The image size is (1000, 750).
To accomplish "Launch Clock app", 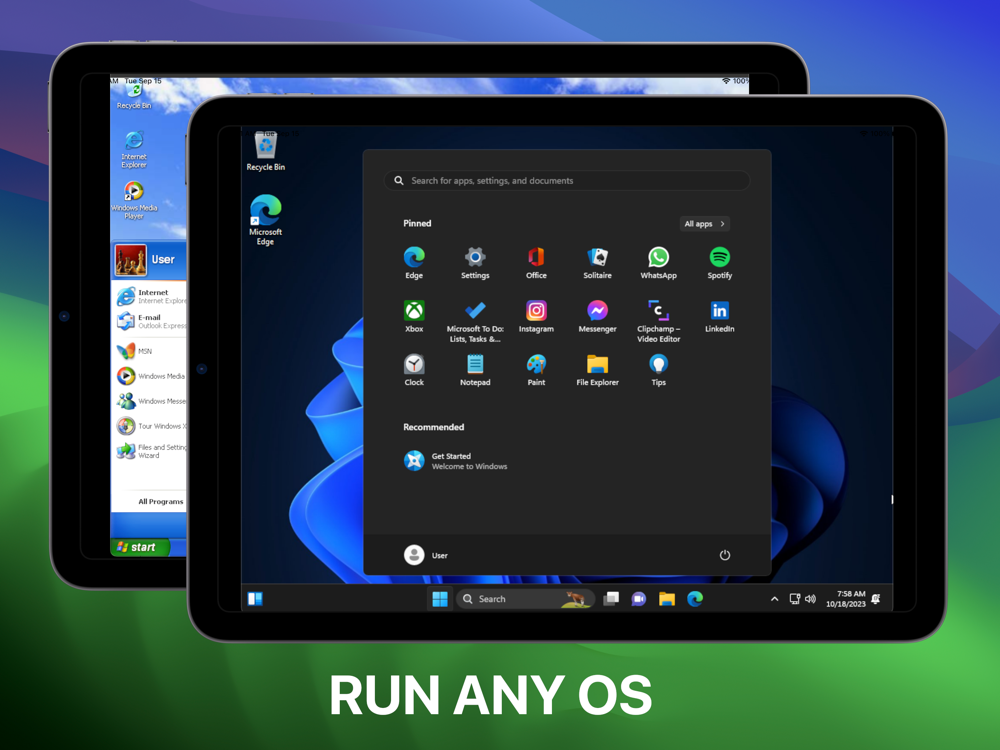I will pyautogui.click(x=414, y=369).
